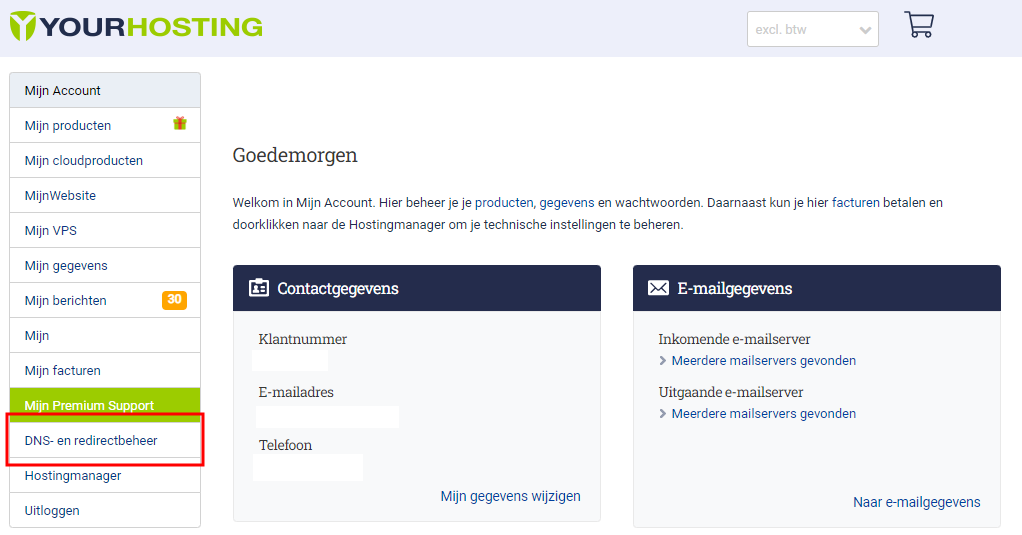Click the Yourhosting logo
The height and width of the screenshot is (535, 1022).
(x=136, y=26)
